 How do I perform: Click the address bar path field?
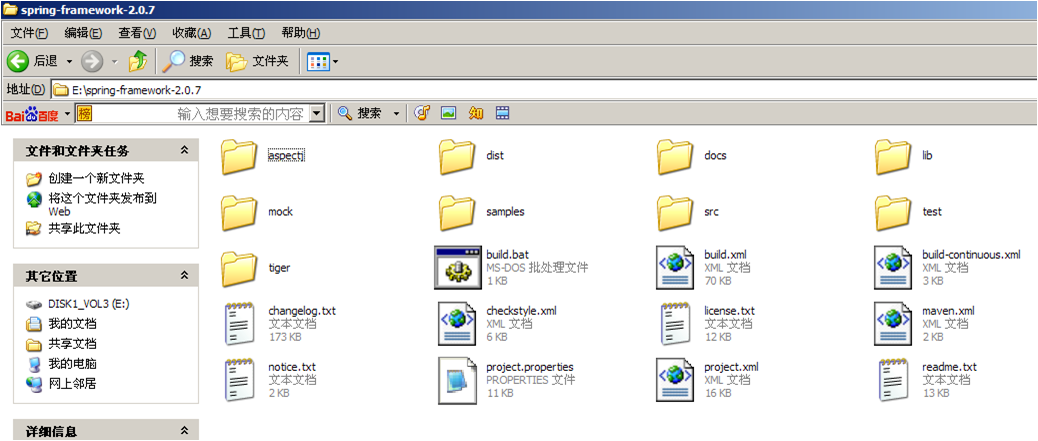pos(543,89)
